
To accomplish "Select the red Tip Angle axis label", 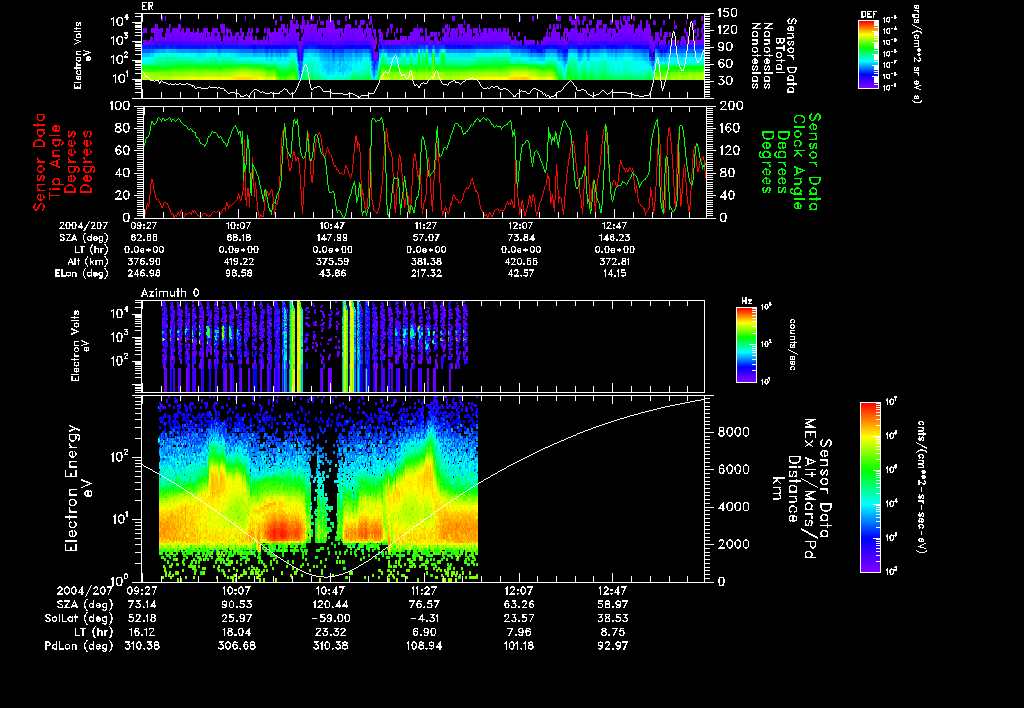I will click(55, 160).
